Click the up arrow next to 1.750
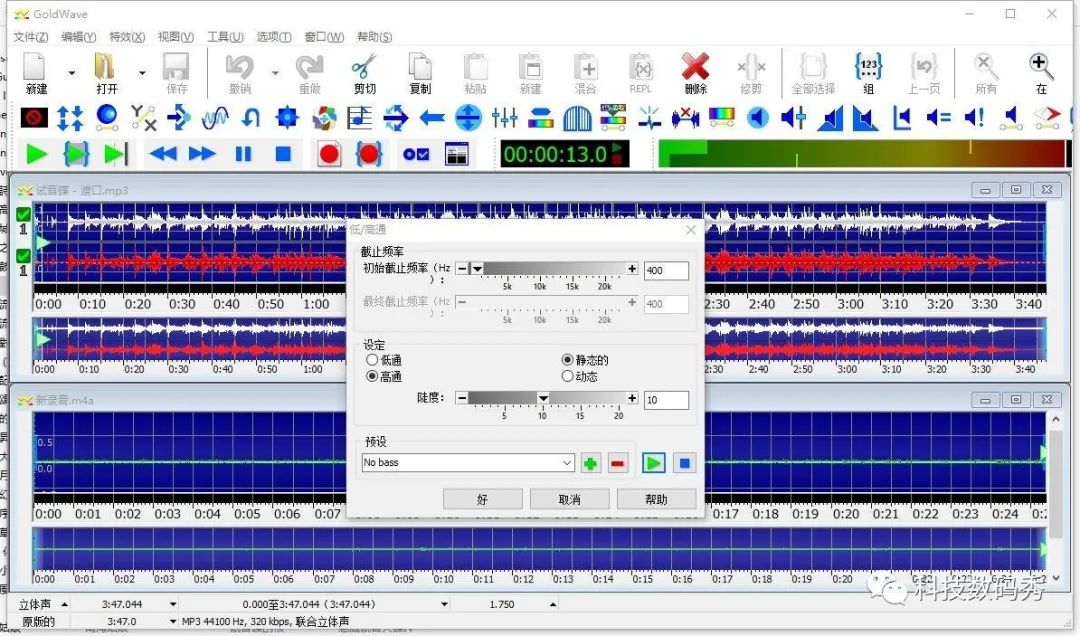This screenshot has height=636, width=1080. [x=552, y=604]
